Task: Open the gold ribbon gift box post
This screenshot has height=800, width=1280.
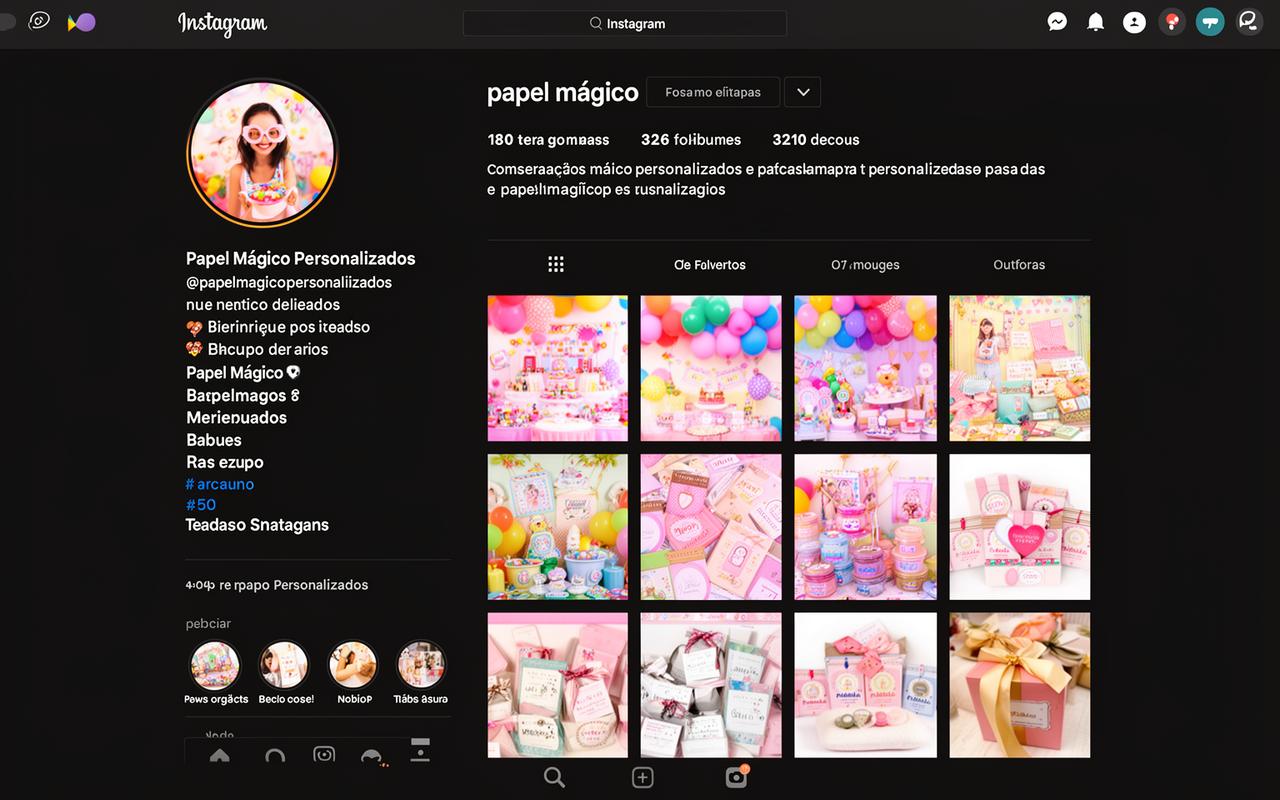Action: pos(1019,685)
